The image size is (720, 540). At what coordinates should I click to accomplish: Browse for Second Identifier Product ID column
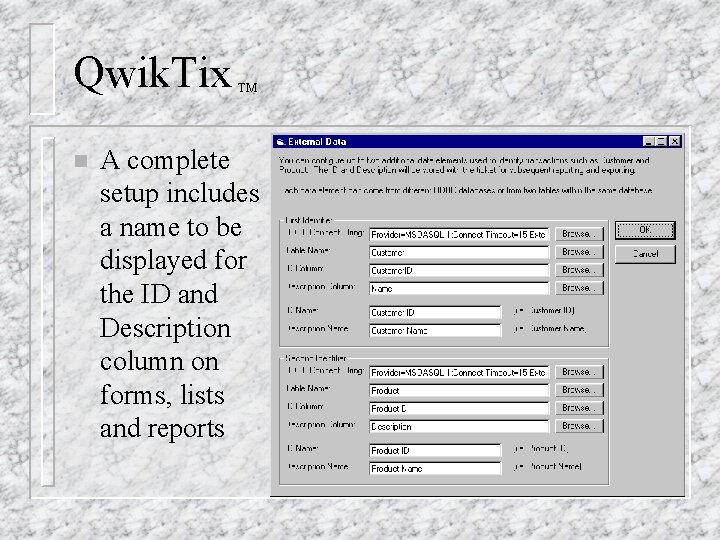[x=579, y=408]
